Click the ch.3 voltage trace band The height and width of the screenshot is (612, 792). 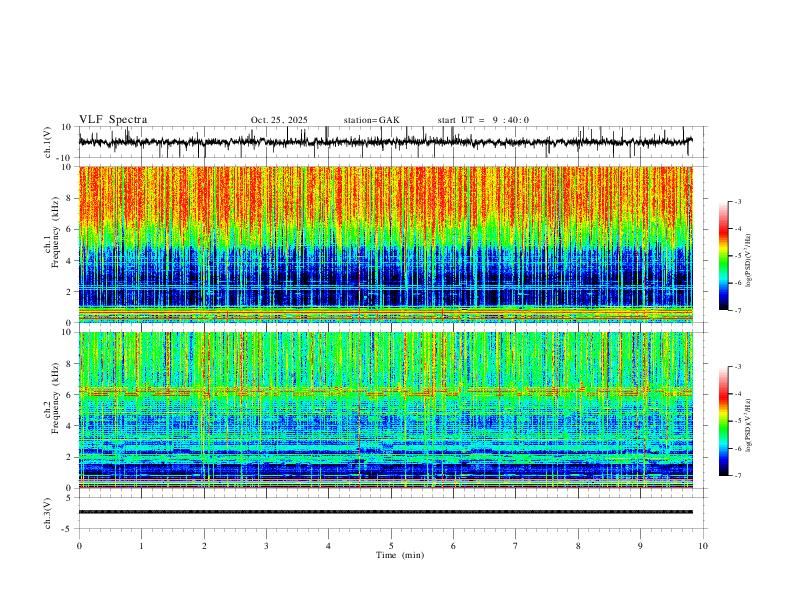coord(385,512)
